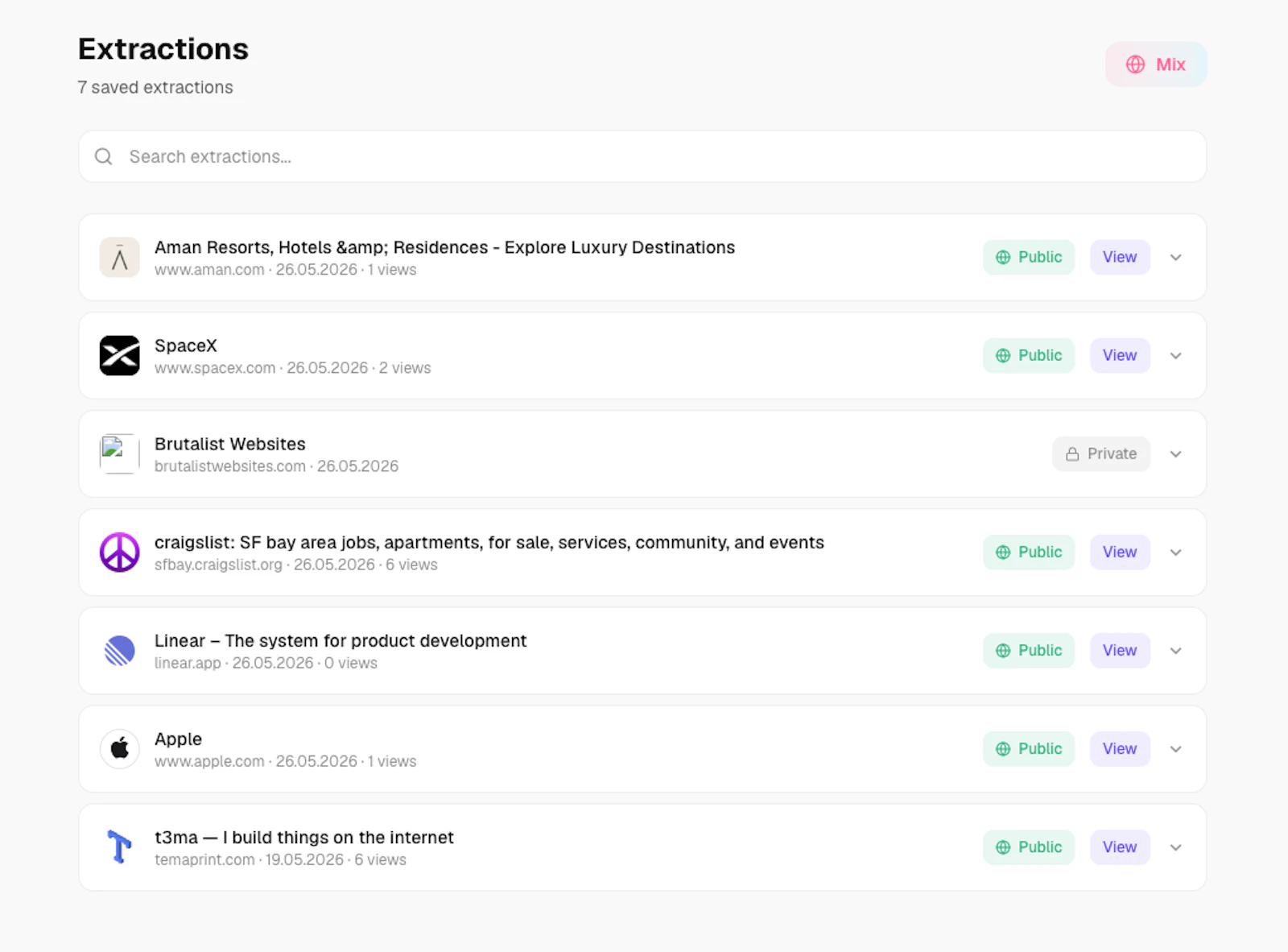Click the 'brutalistwebsites.com' details line

(276, 466)
